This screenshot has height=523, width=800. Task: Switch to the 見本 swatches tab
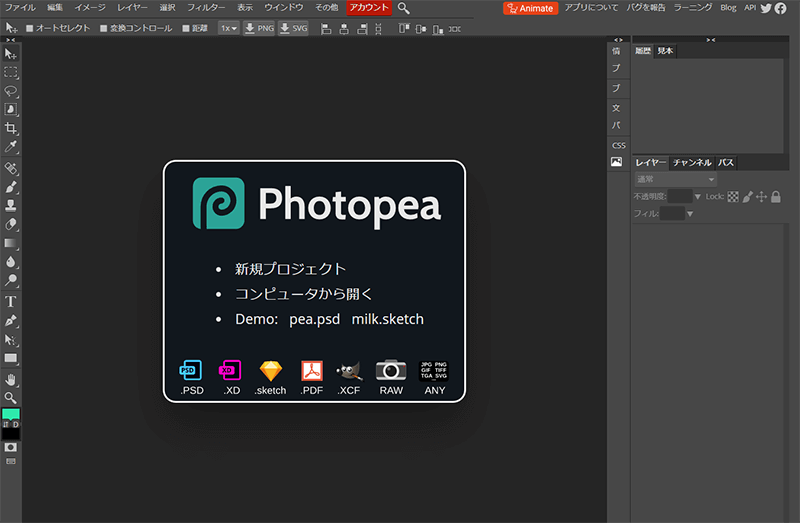(x=665, y=51)
